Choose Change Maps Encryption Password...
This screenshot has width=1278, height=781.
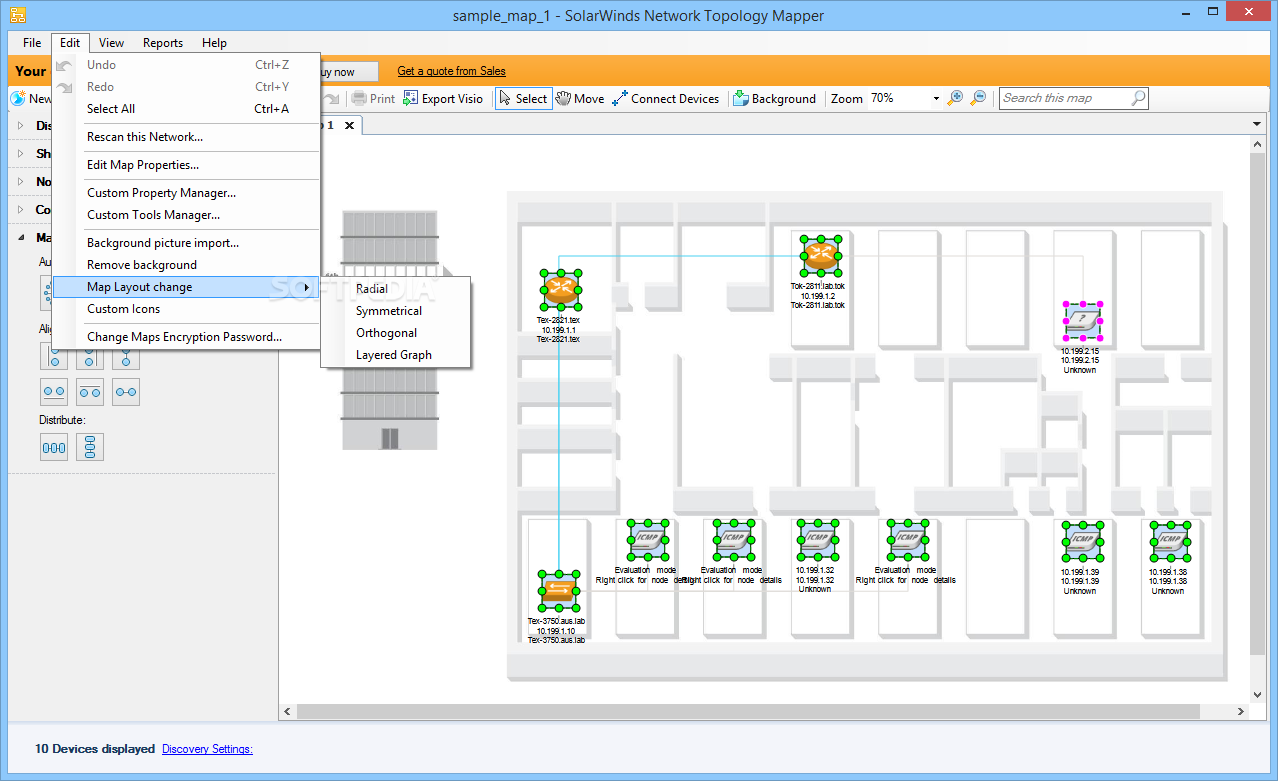[188, 337]
